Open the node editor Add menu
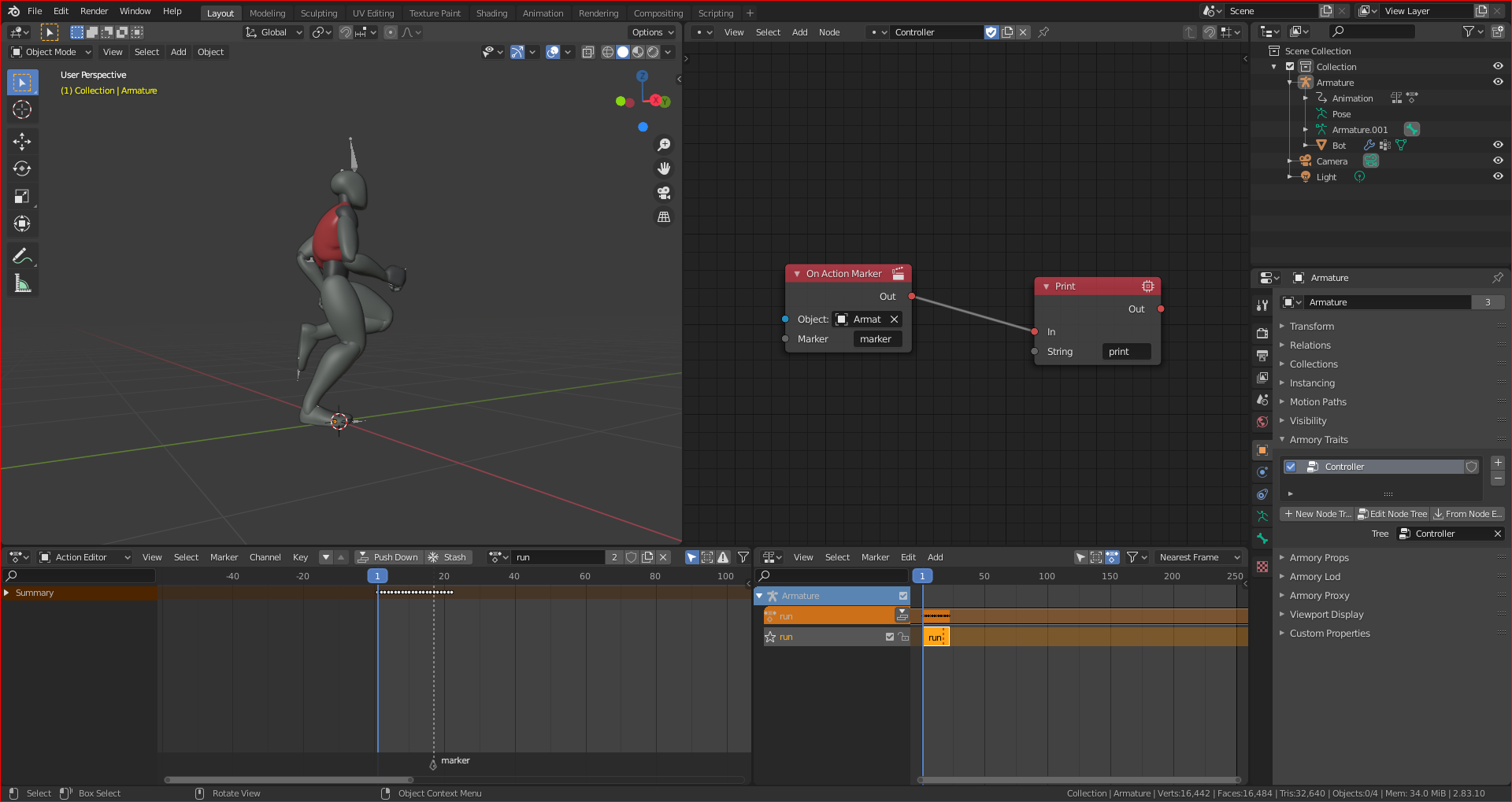 point(799,32)
